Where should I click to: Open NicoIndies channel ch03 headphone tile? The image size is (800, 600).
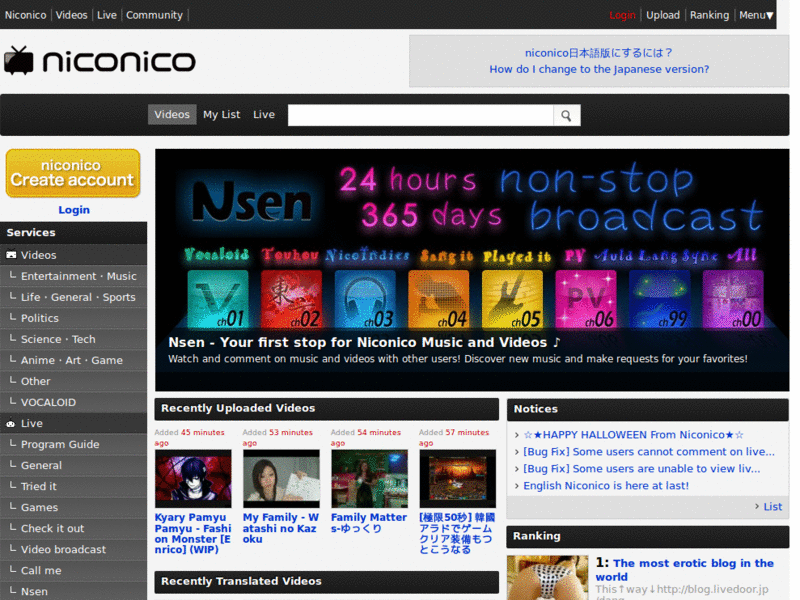point(365,299)
